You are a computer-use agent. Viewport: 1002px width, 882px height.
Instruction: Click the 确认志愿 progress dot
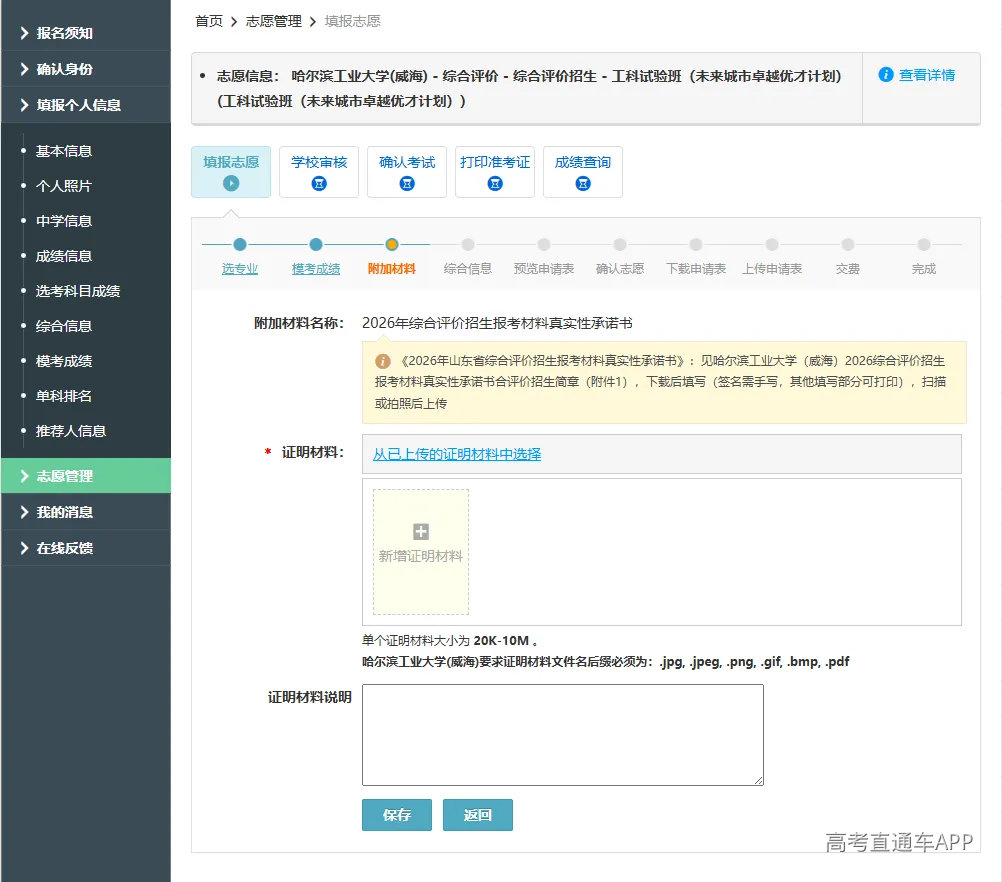pos(620,244)
